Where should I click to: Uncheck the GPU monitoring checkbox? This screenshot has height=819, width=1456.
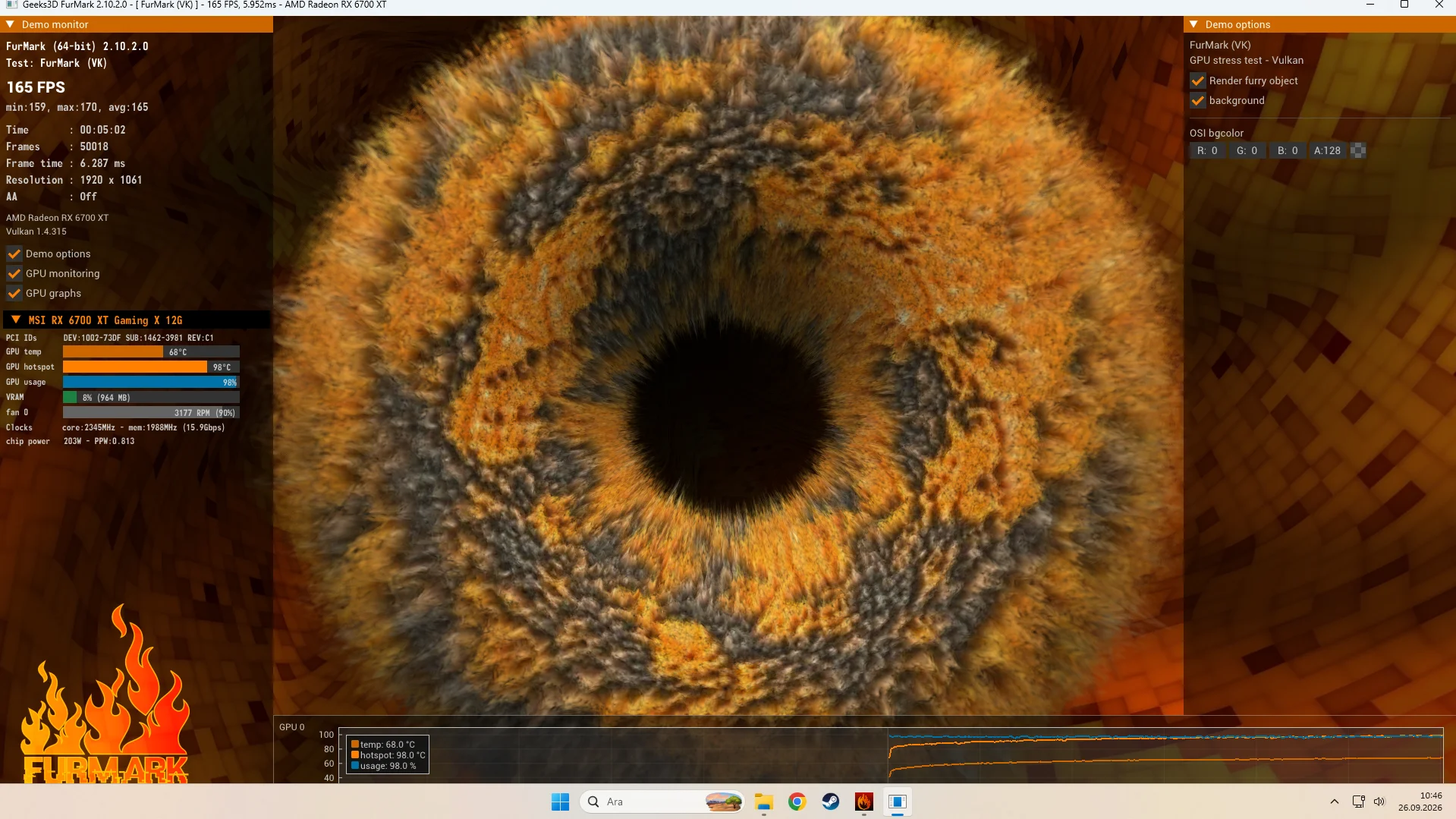14,273
